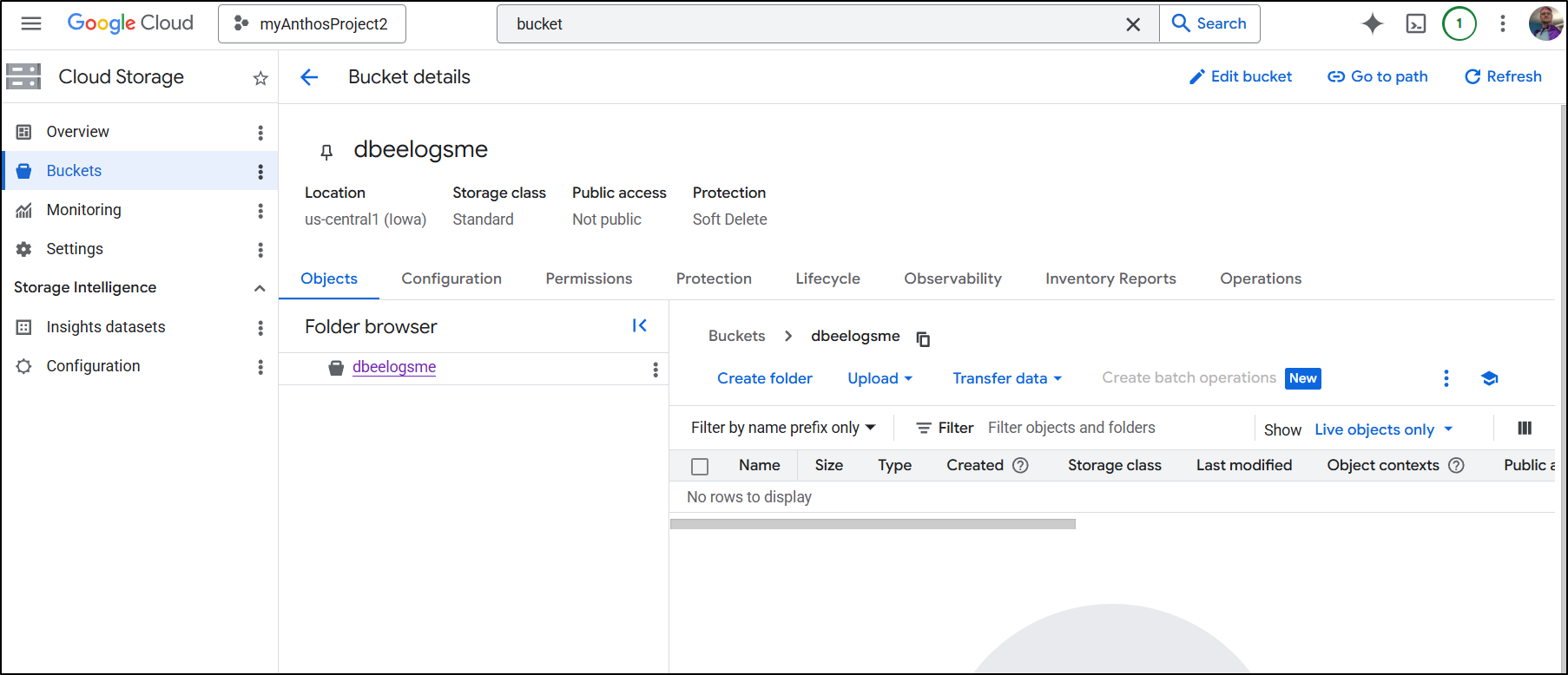Expand the Transfer data dropdown
The width and height of the screenshot is (1568, 675).
pos(1006,378)
